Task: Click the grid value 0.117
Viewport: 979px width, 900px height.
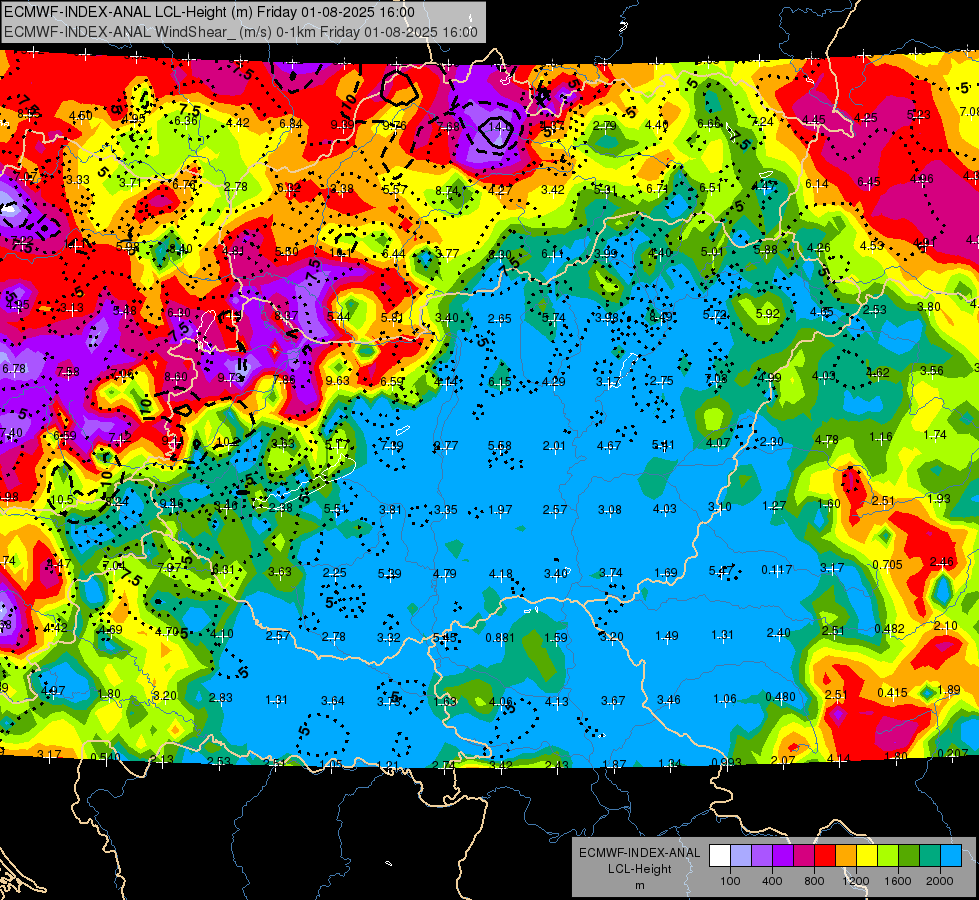Action: coord(777,570)
